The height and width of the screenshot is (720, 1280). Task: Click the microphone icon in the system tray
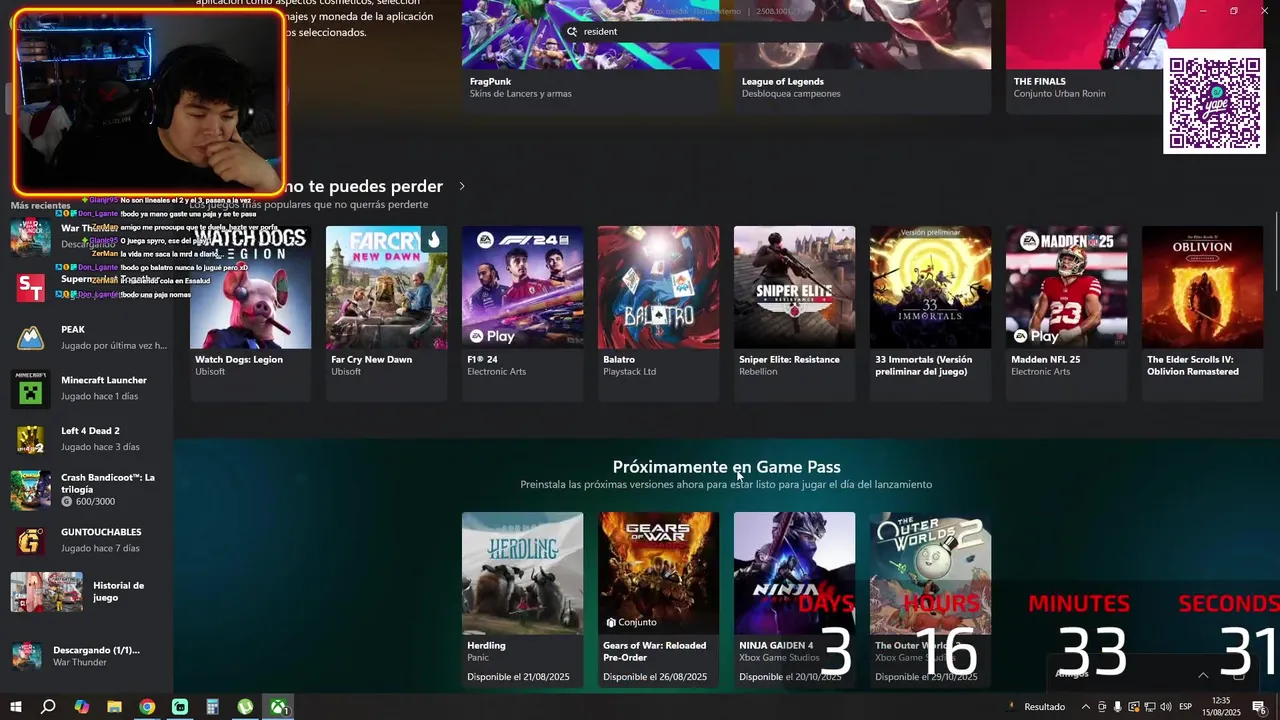[1117, 707]
